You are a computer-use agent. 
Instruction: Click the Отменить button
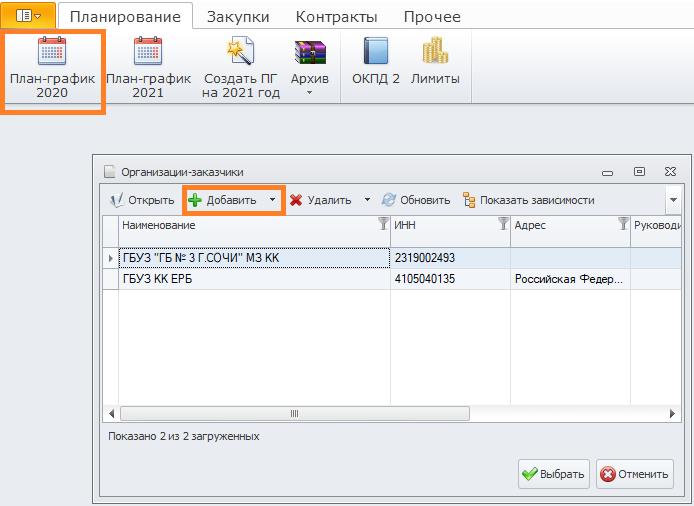(635, 474)
